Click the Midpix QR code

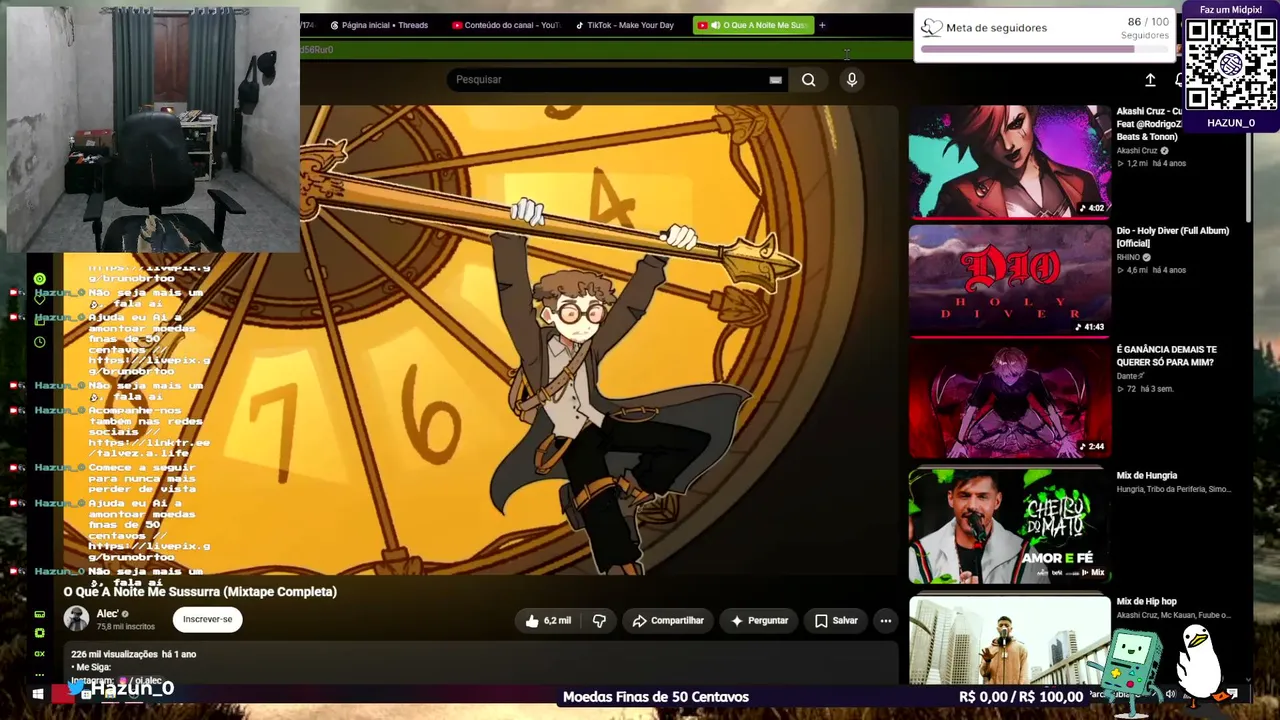[1231, 66]
